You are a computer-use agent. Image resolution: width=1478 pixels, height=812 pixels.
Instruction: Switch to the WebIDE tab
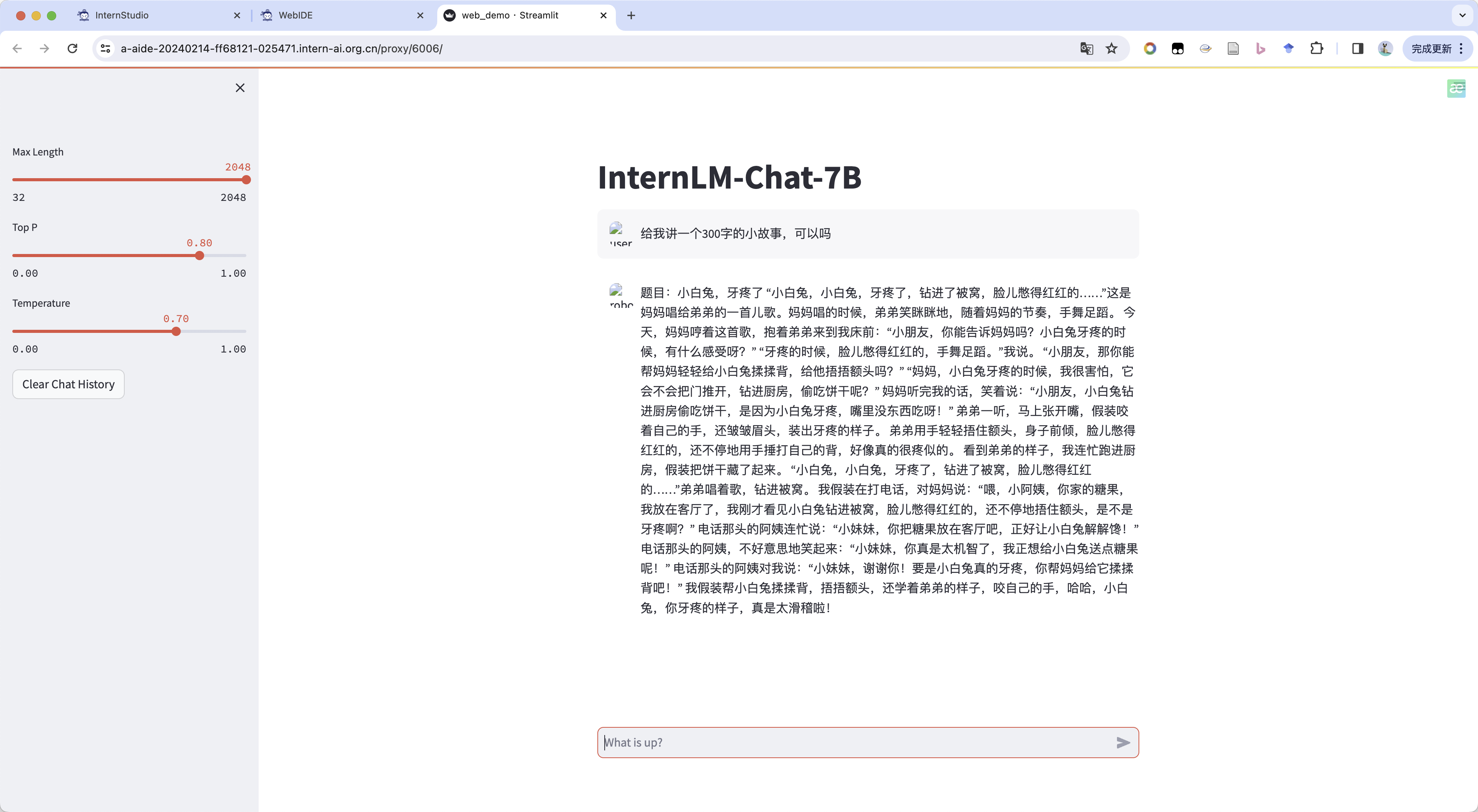click(x=296, y=15)
